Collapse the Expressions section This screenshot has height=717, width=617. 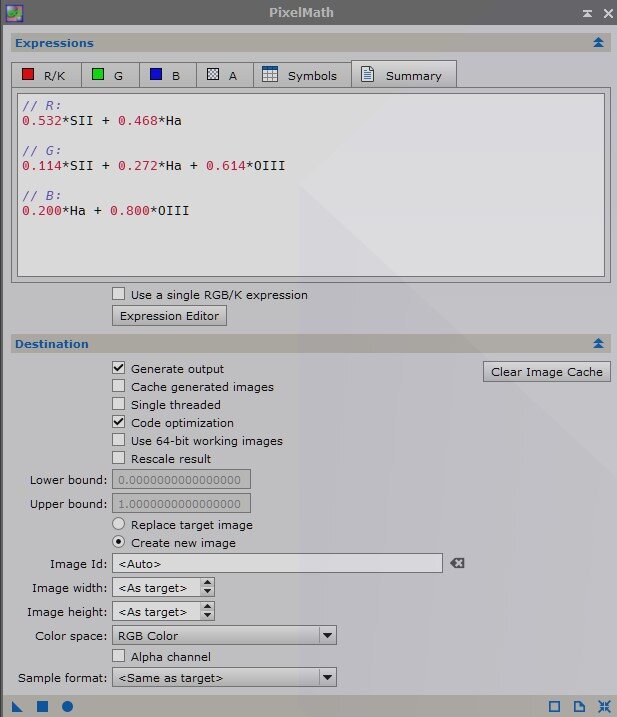pyautogui.click(x=598, y=43)
